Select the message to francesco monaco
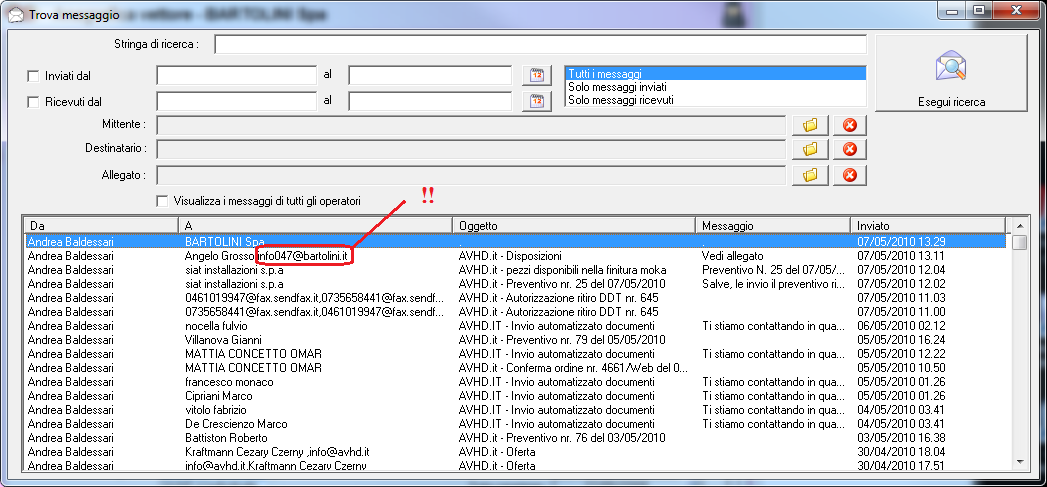The image size is (1047, 487). [x=515, y=382]
